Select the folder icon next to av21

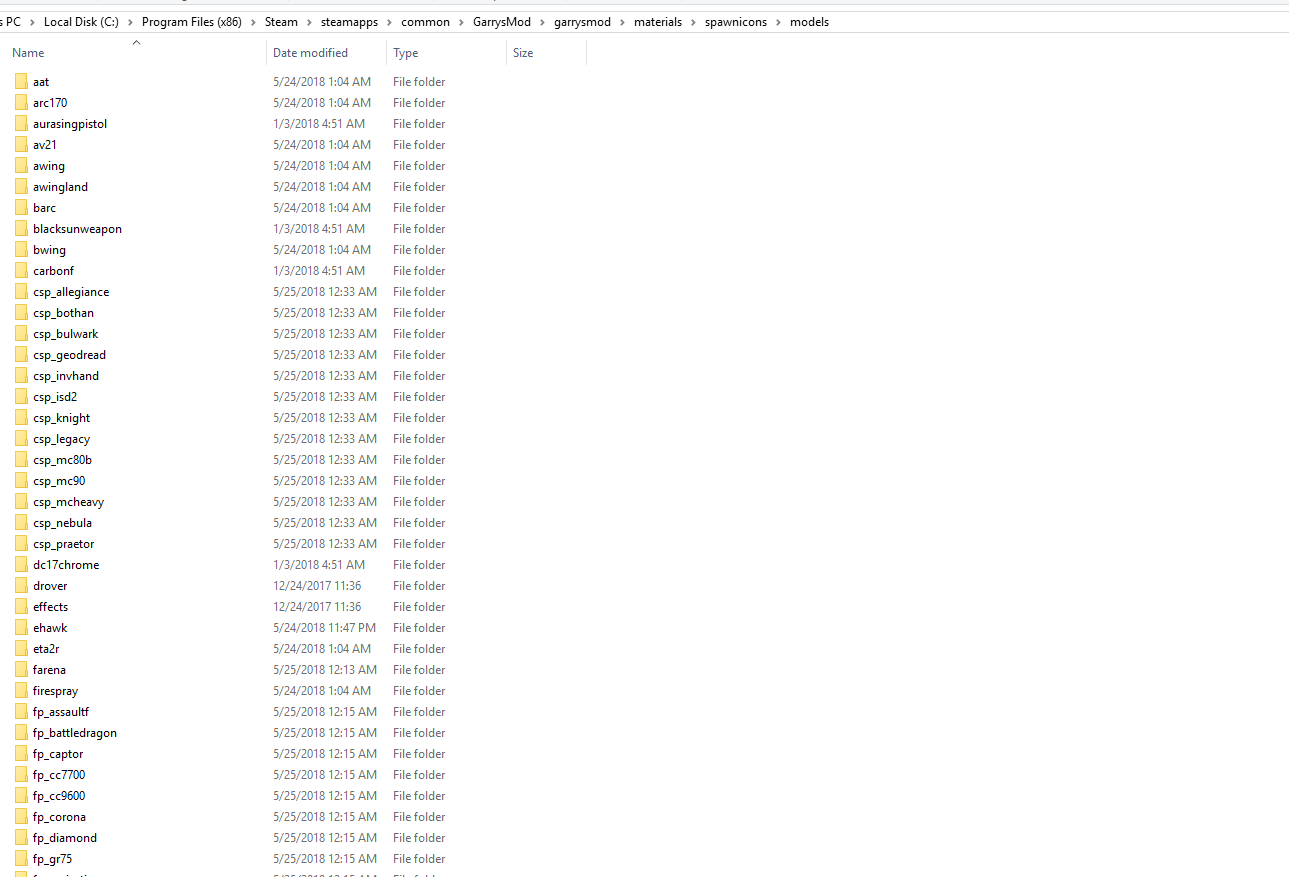click(x=22, y=145)
